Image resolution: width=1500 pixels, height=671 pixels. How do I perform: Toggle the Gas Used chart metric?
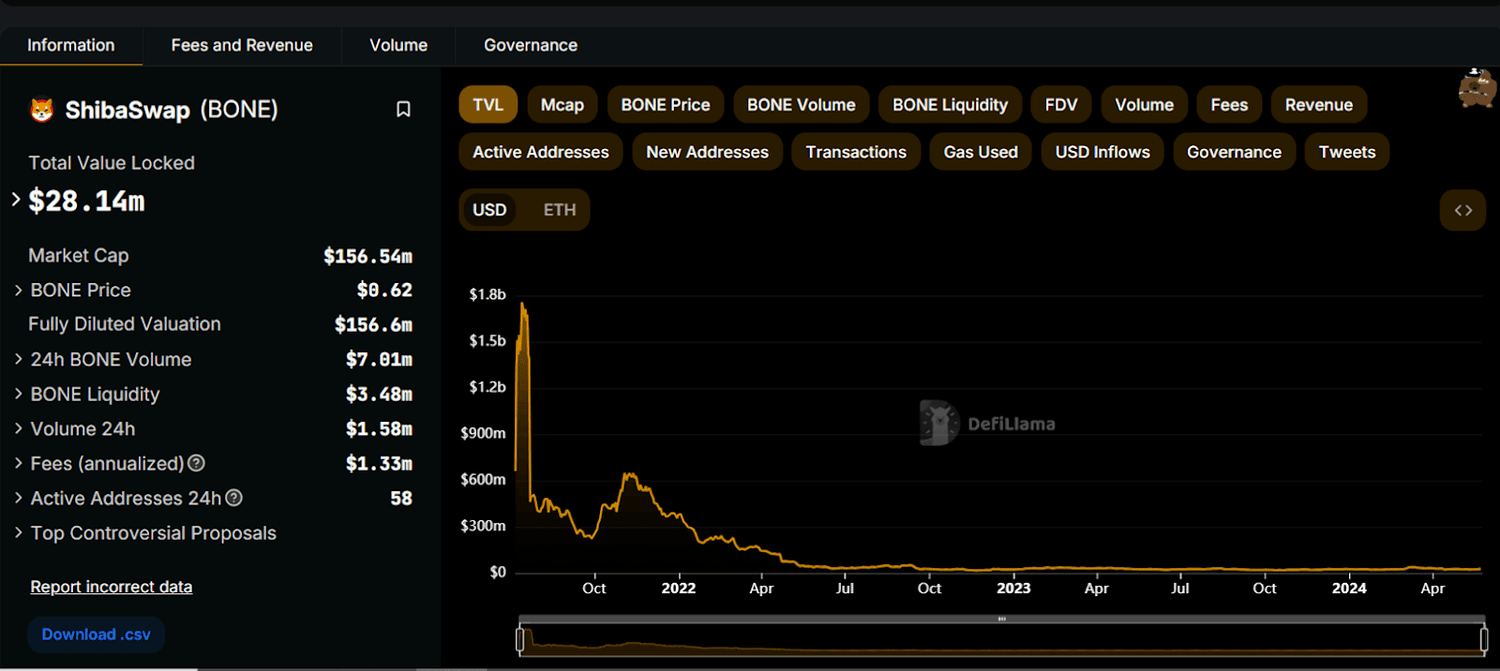(981, 152)
